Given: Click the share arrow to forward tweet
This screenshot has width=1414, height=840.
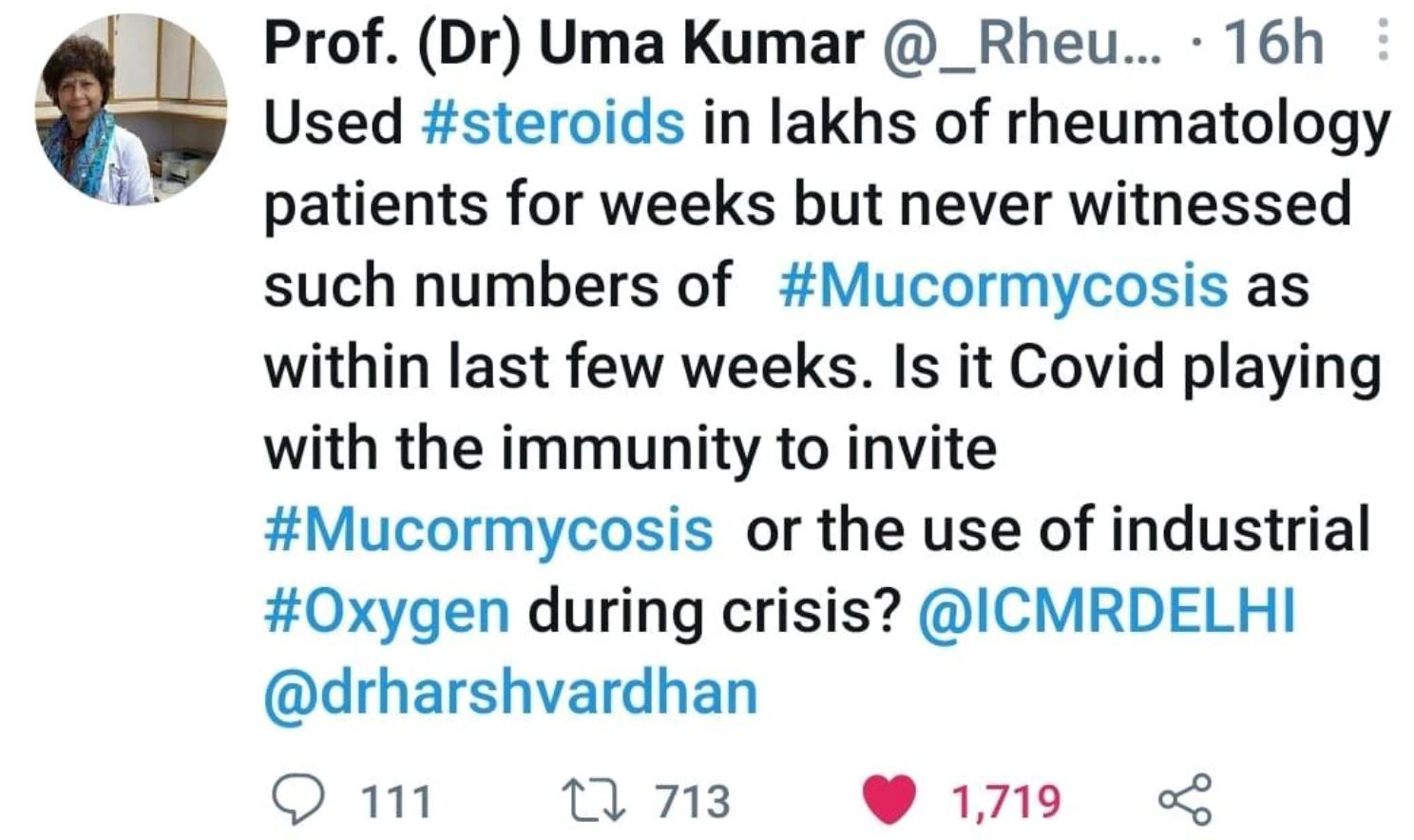Looking at the screenshot, I should tap(1191, 798).
